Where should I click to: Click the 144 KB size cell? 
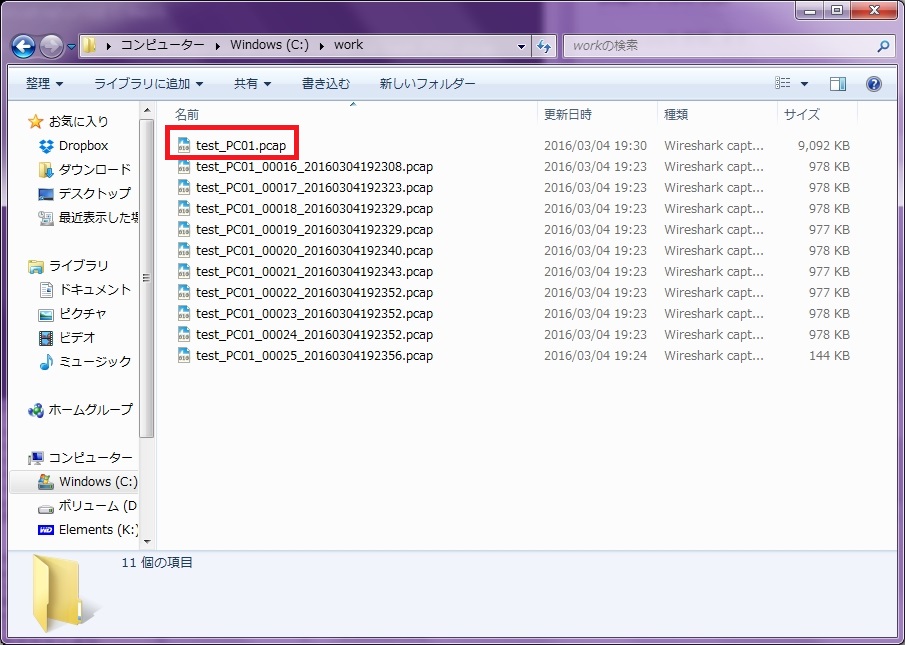[x=829, y=356]
